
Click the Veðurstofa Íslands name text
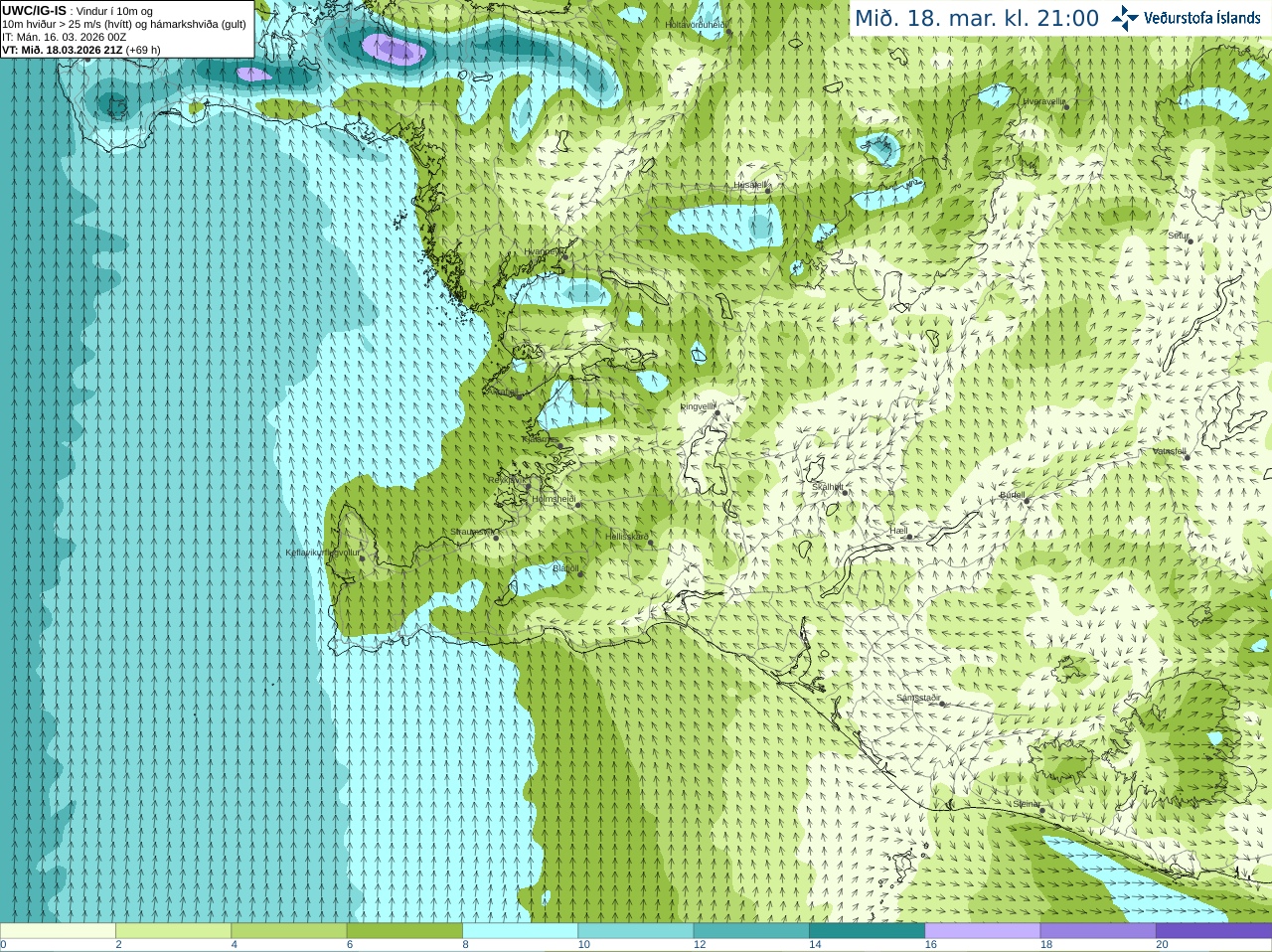click(1201, 18)
